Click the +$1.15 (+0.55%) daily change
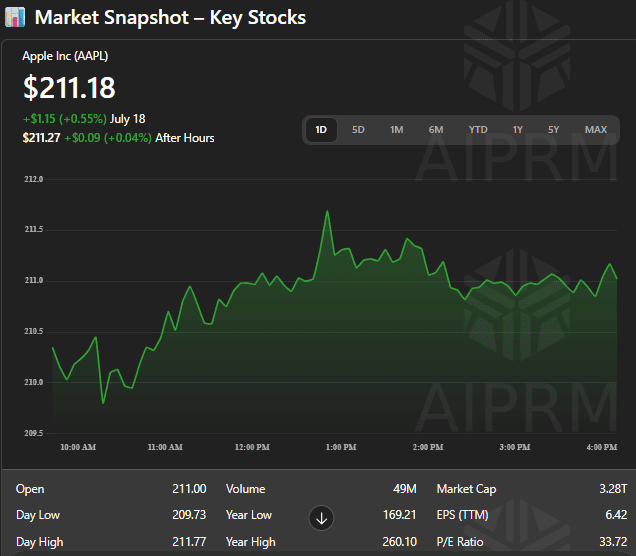Image resolution: width=636 pixels, height=556 pixels. pyautogui.click(x=64, y=119)
